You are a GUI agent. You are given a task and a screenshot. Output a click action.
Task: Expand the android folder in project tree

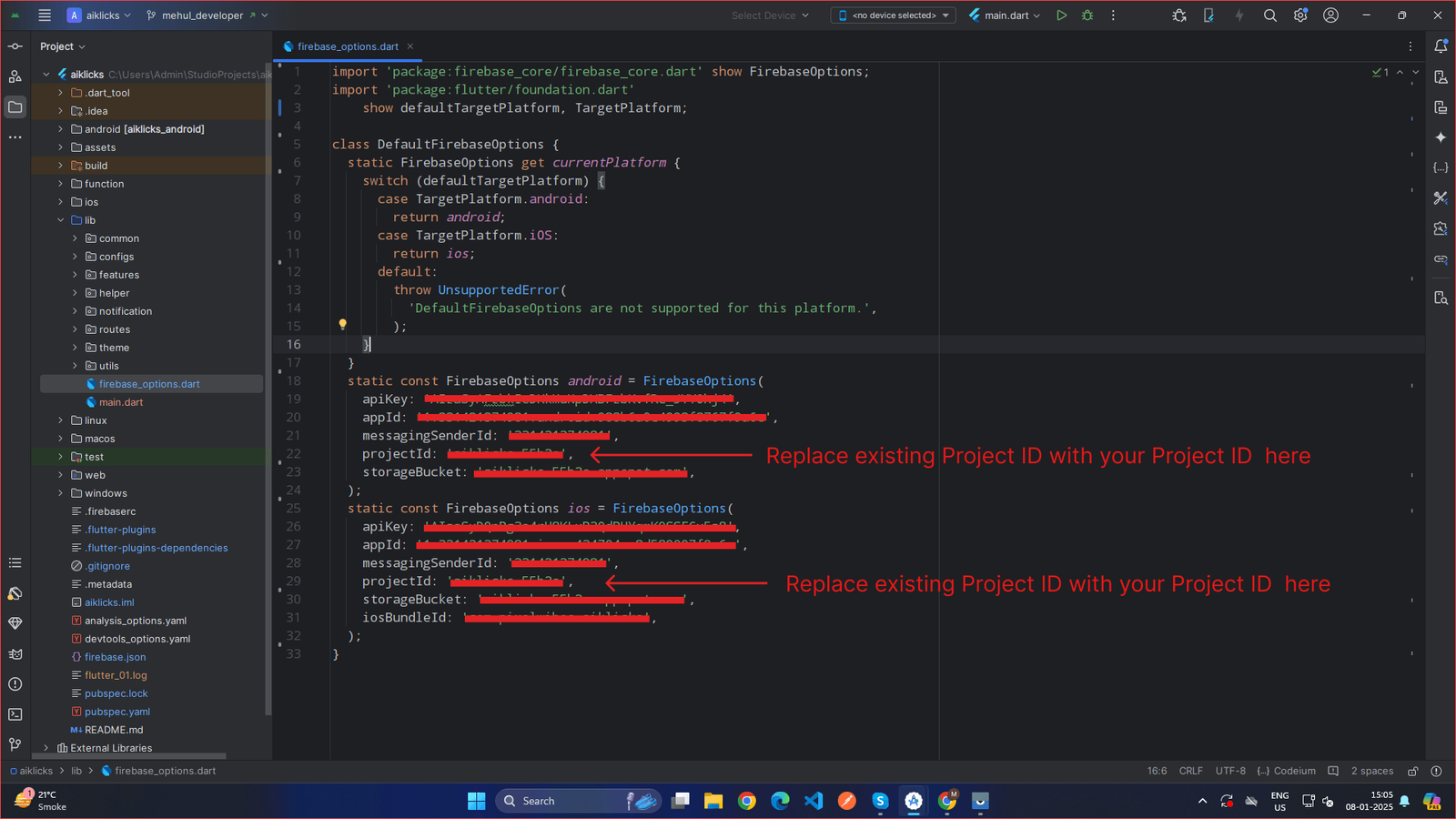pos(61,129)
